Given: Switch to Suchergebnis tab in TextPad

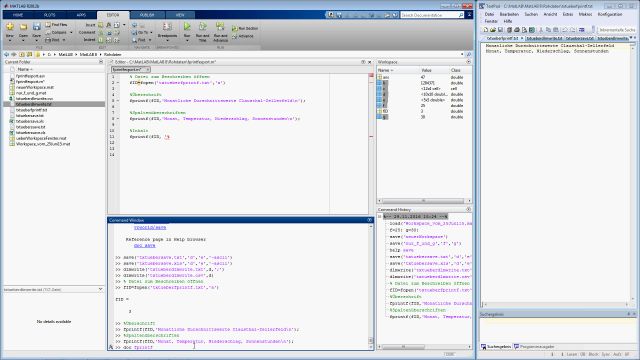Looking at the screenshot, I should click(x=496, y=347).
